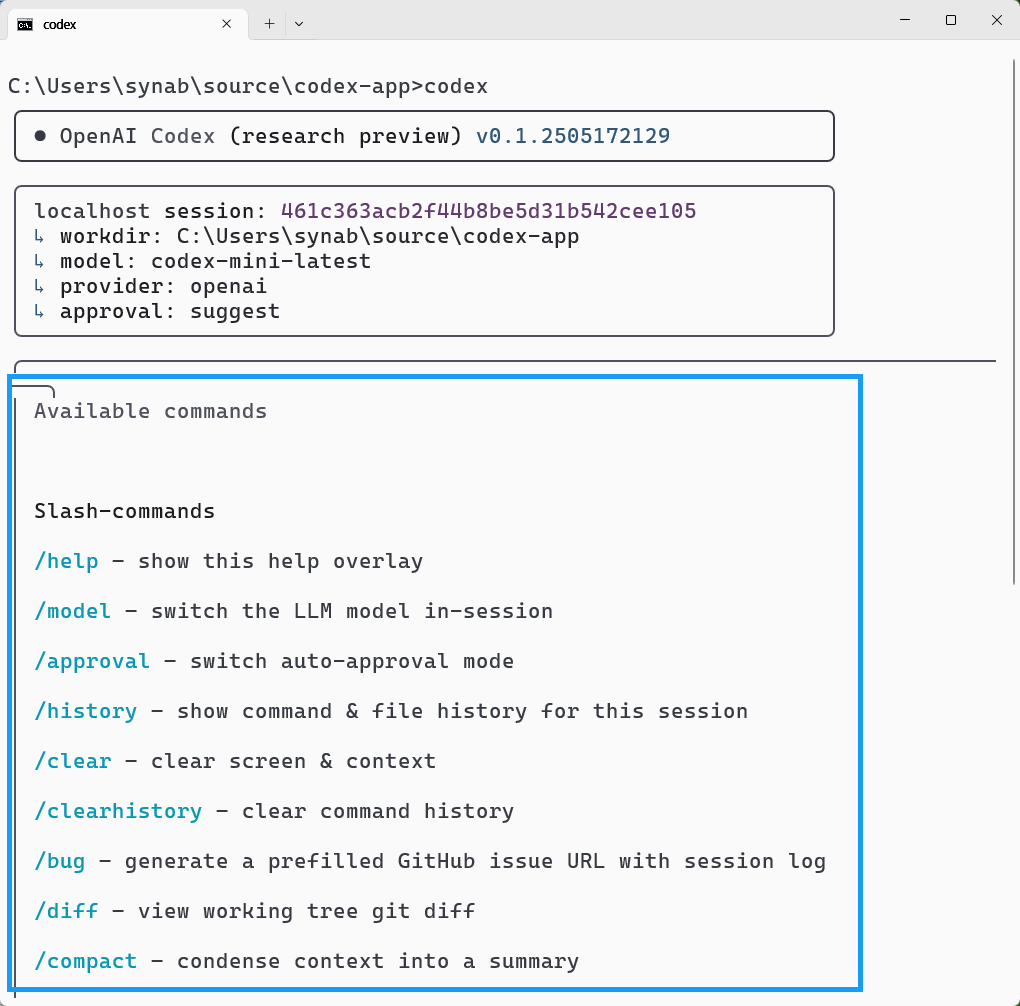Click the version number v0.1.2505172129
This screenshot has width=1020, height=1006.
[x=572, y=136]
